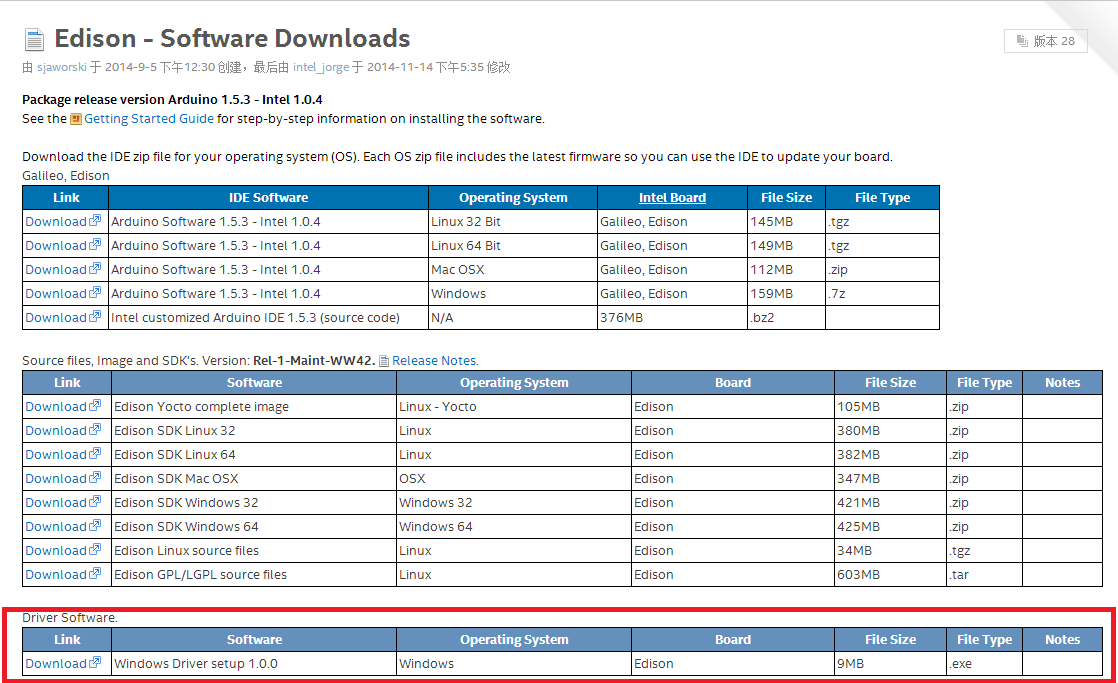Open intel_jorge's profile link

click(321, 67)
